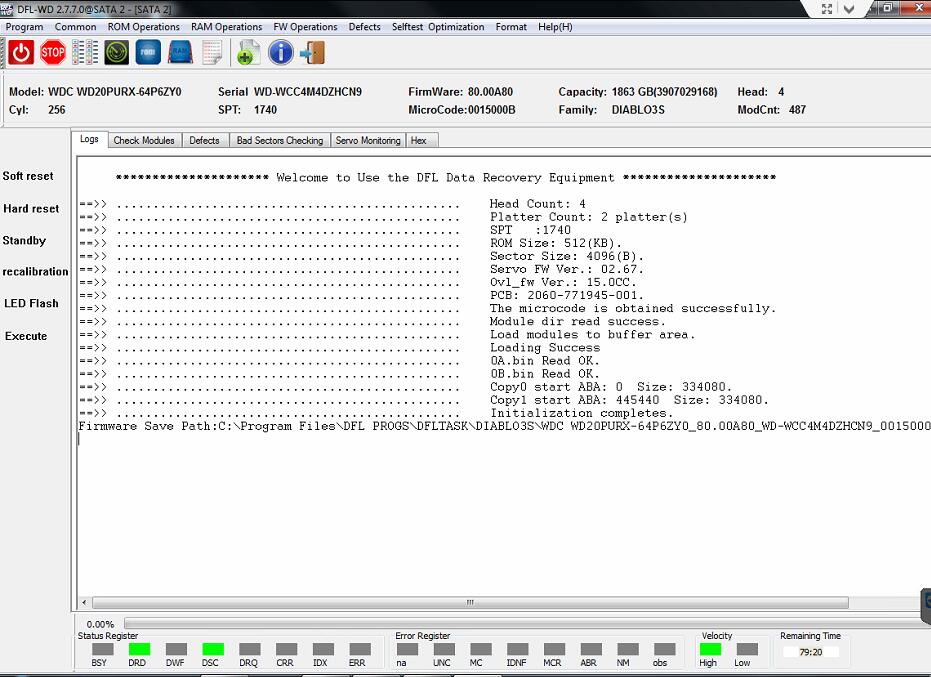
Task: Open the Help(H) menu
Action: click(555, 27)
